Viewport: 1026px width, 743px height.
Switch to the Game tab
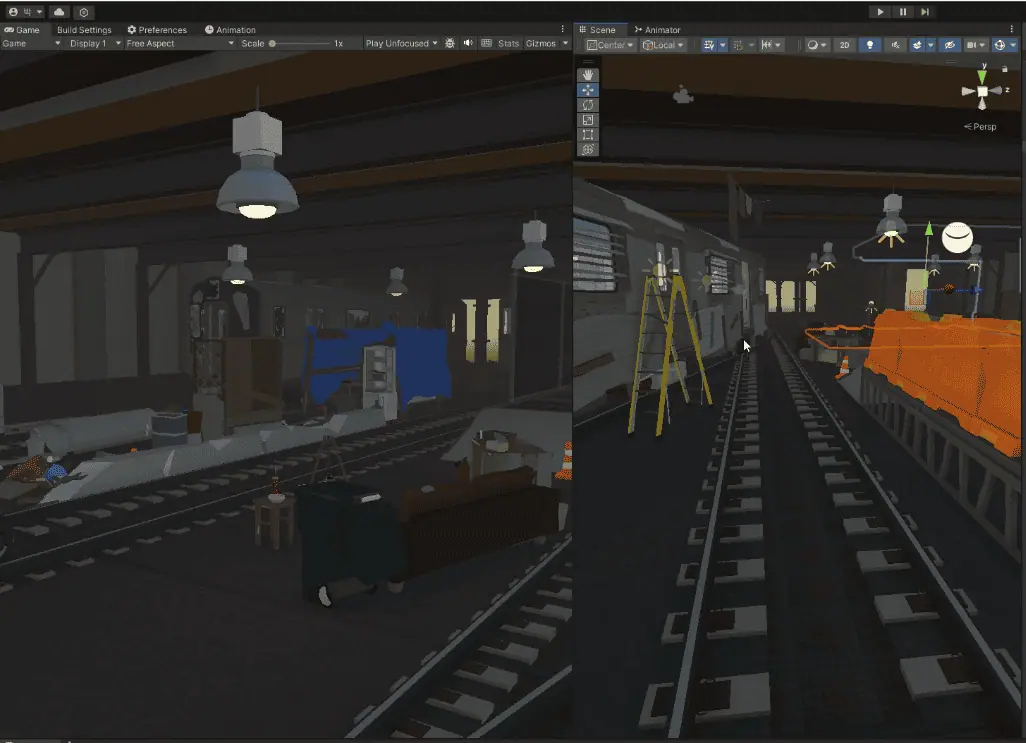click(x=22, y=30)
